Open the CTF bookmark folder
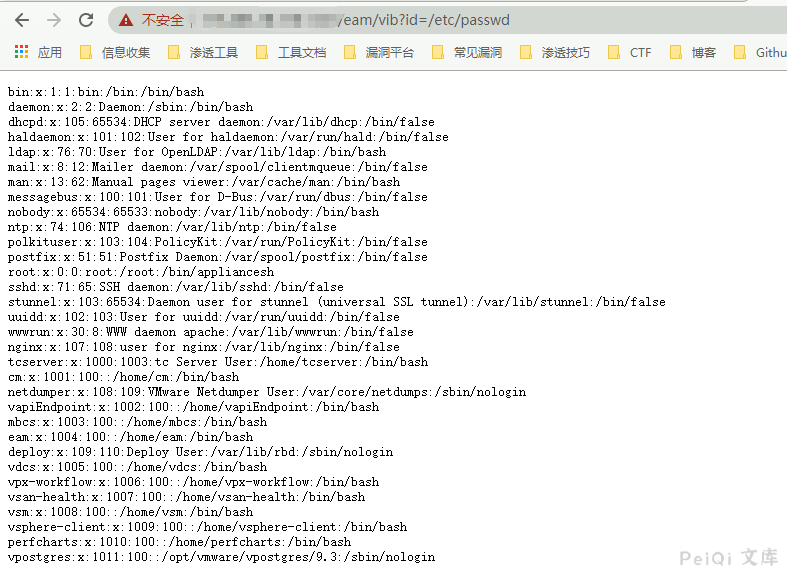Viewport: 787px width, 587px height. point(630,52)
